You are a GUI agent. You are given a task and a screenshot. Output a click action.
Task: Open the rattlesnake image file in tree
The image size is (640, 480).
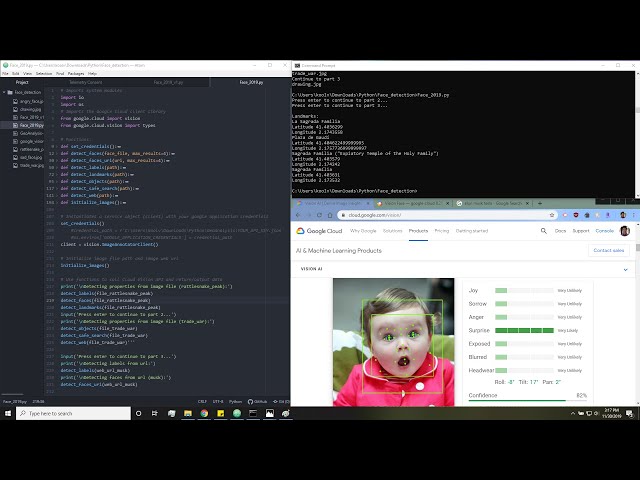(x=28, y=149)
